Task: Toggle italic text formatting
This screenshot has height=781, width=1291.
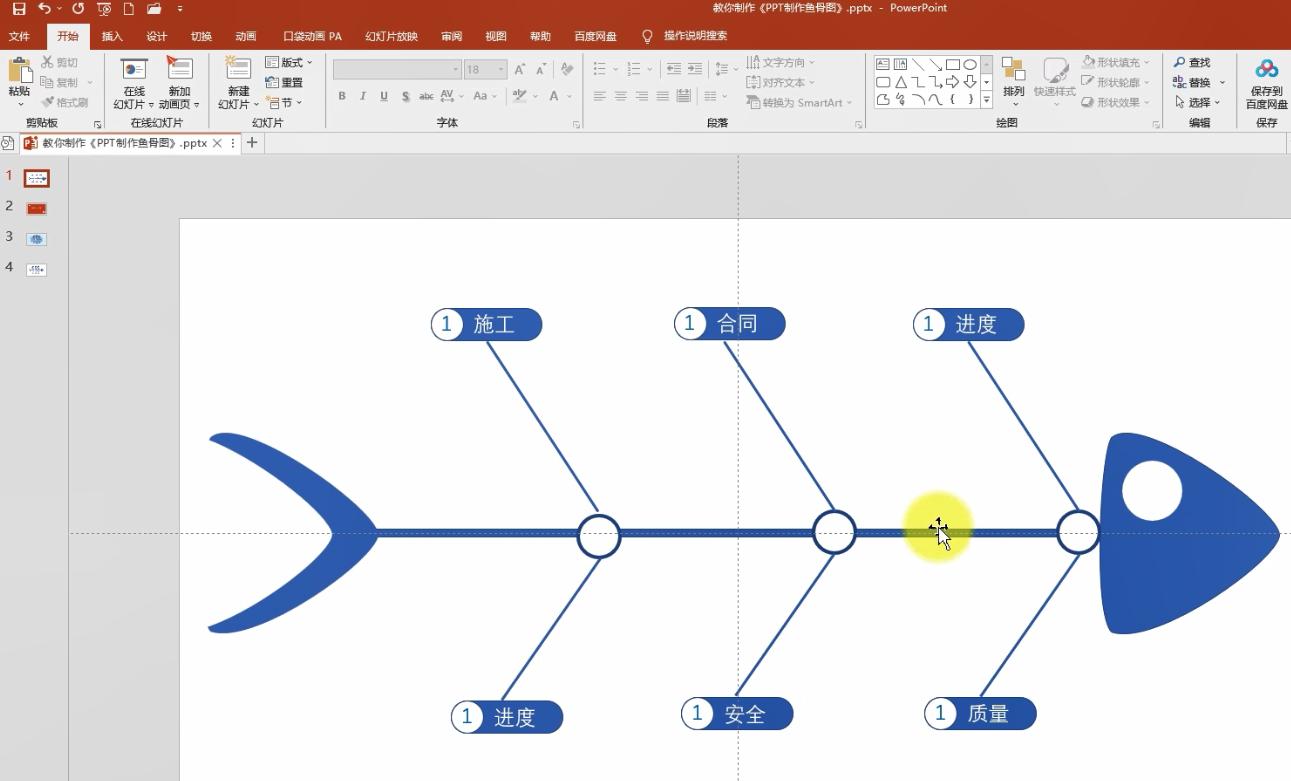Action: pos(362,97)
